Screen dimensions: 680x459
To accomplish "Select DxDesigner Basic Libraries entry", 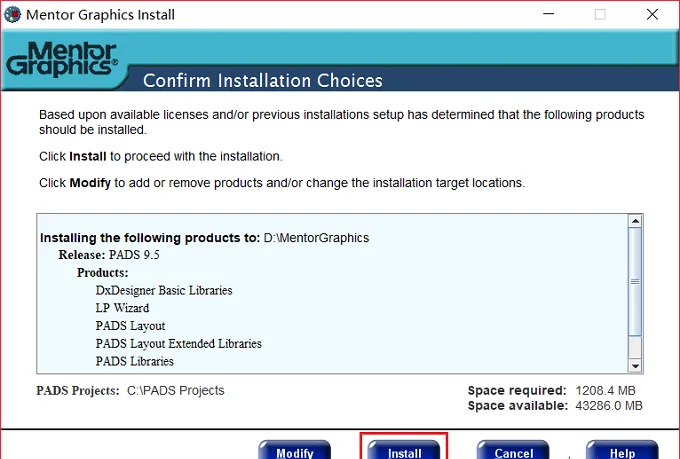I will tap(164, 290).
